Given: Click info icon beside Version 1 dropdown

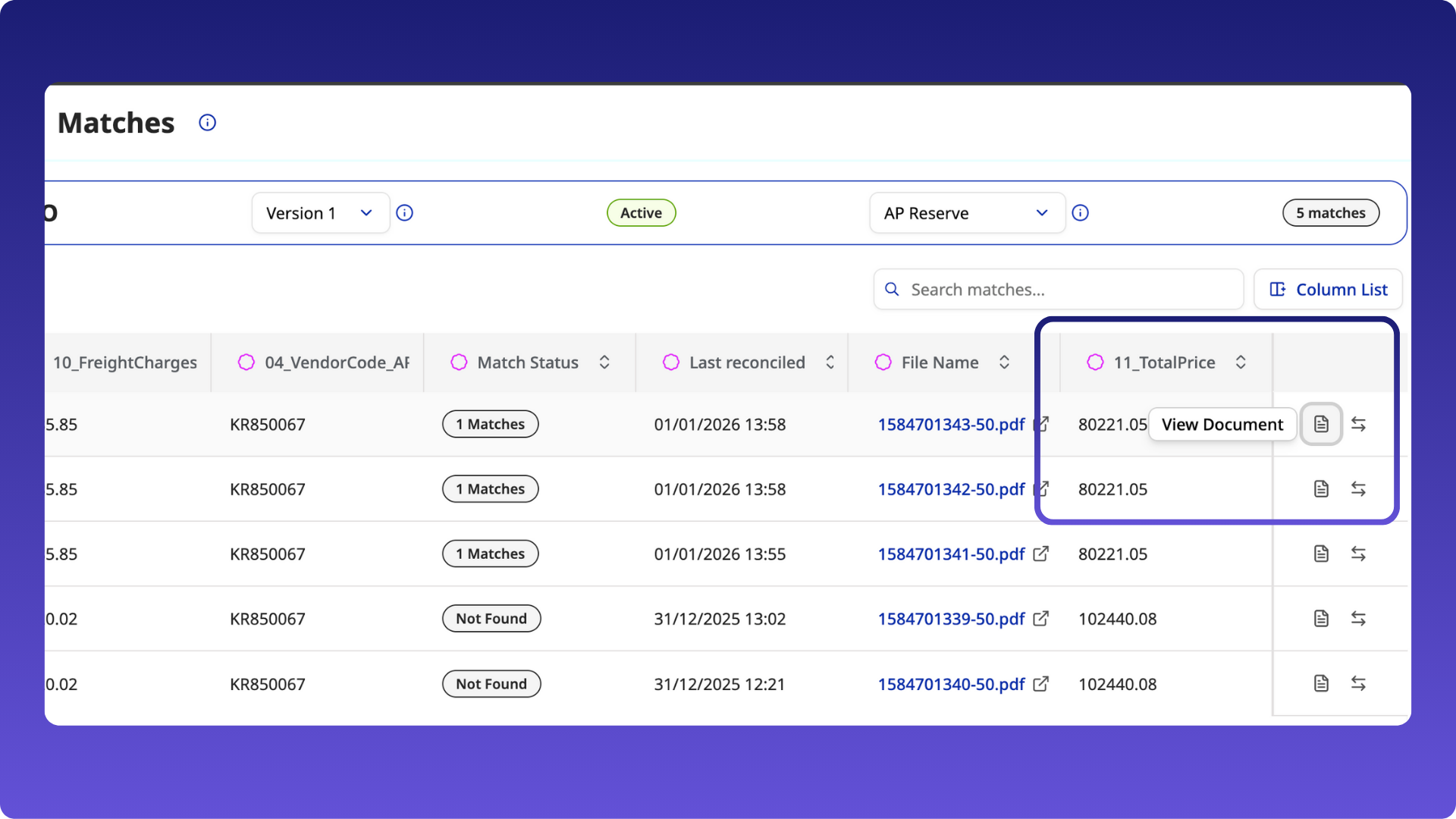Looking at the screenshot, I should pyautogui.click(x=405, y=213).
